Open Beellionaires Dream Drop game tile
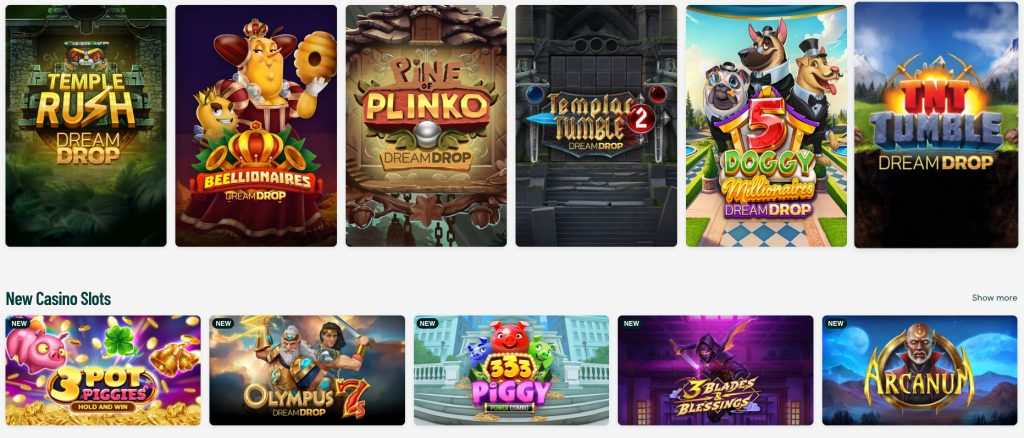Screen dimensions: 1024x438 click(x=256, y=126)
